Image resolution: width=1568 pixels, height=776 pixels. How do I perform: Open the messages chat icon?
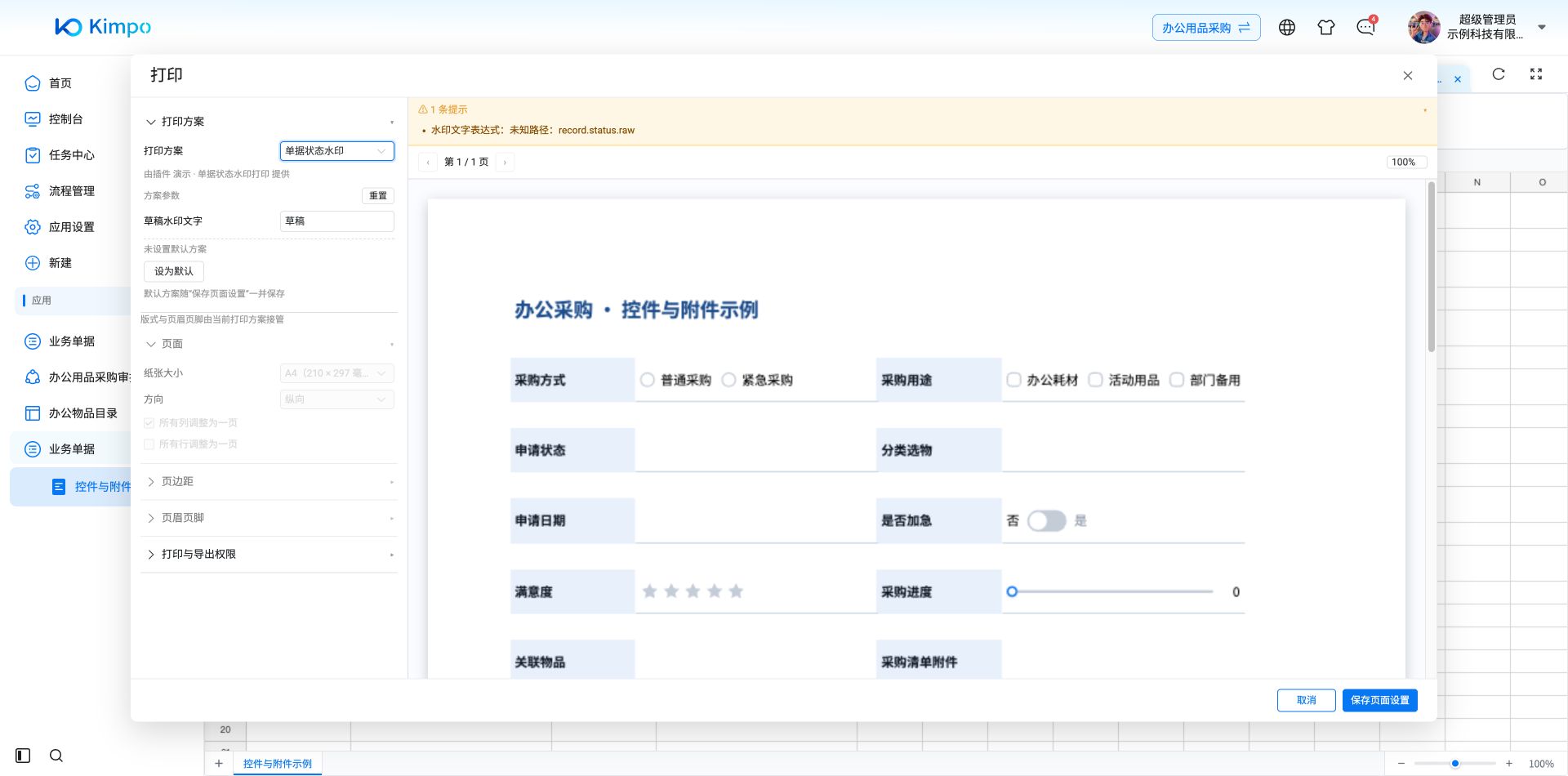pos(1365,28)
